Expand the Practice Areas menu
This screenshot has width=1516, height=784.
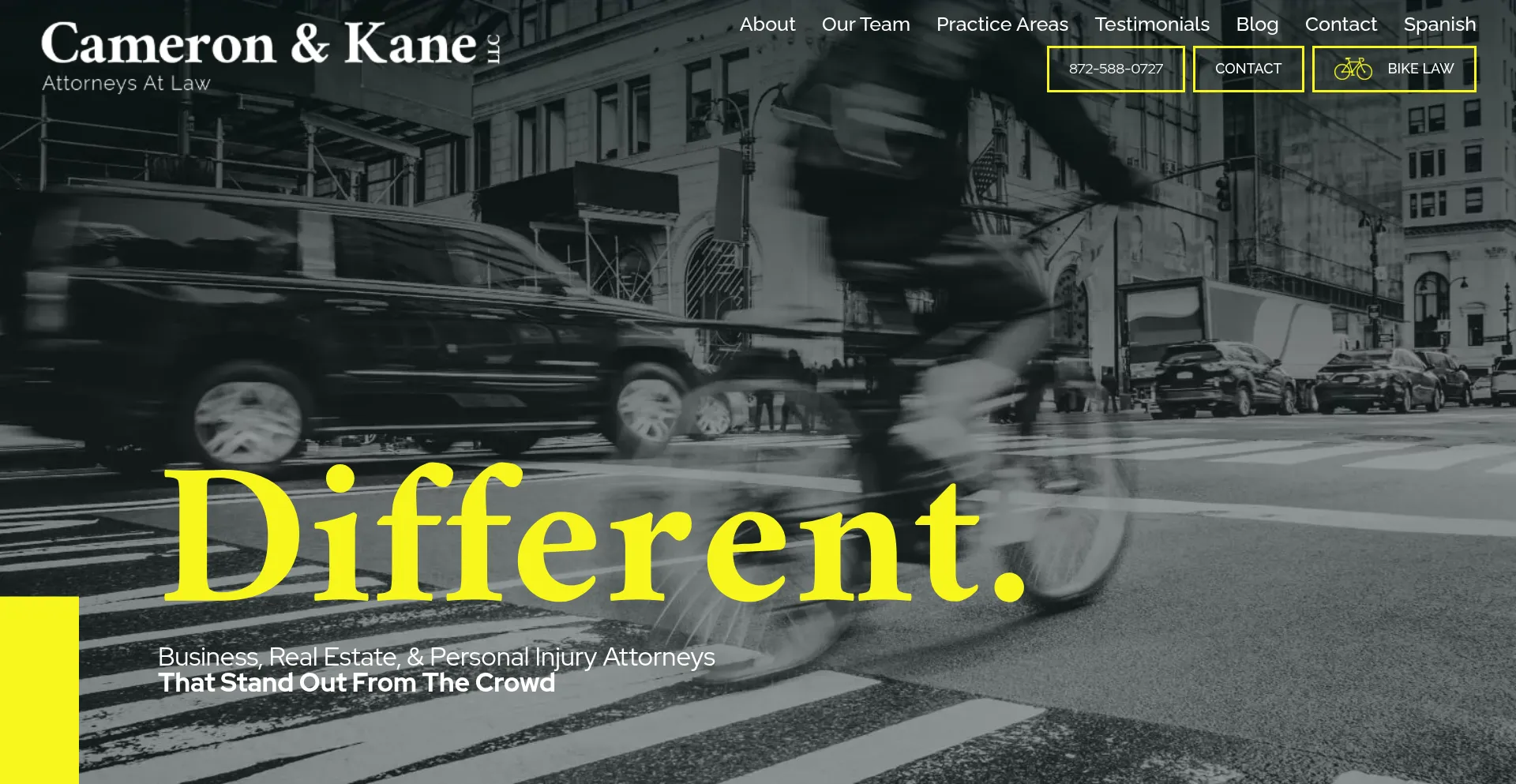coord(1002,24)
